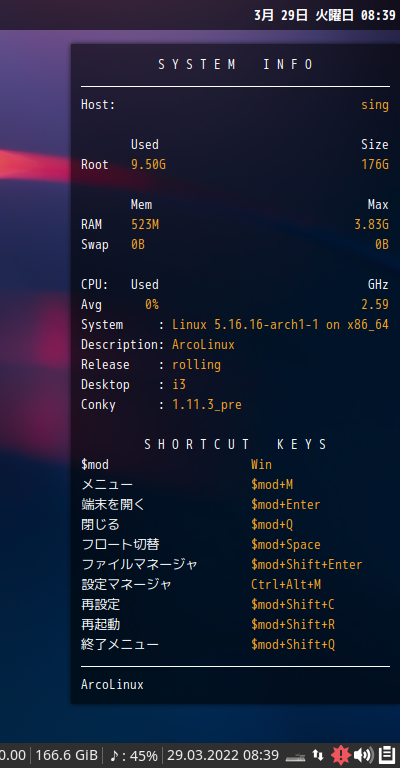Click the SHORTCUT KEYS heading
400x768 pixels.
235,444
